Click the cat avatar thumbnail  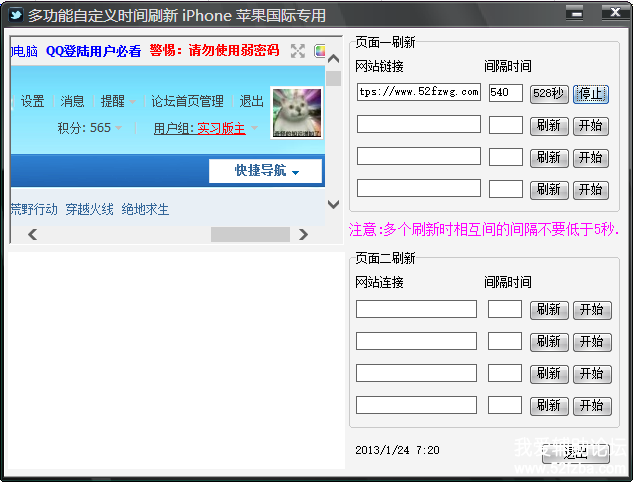coord(297,113)
